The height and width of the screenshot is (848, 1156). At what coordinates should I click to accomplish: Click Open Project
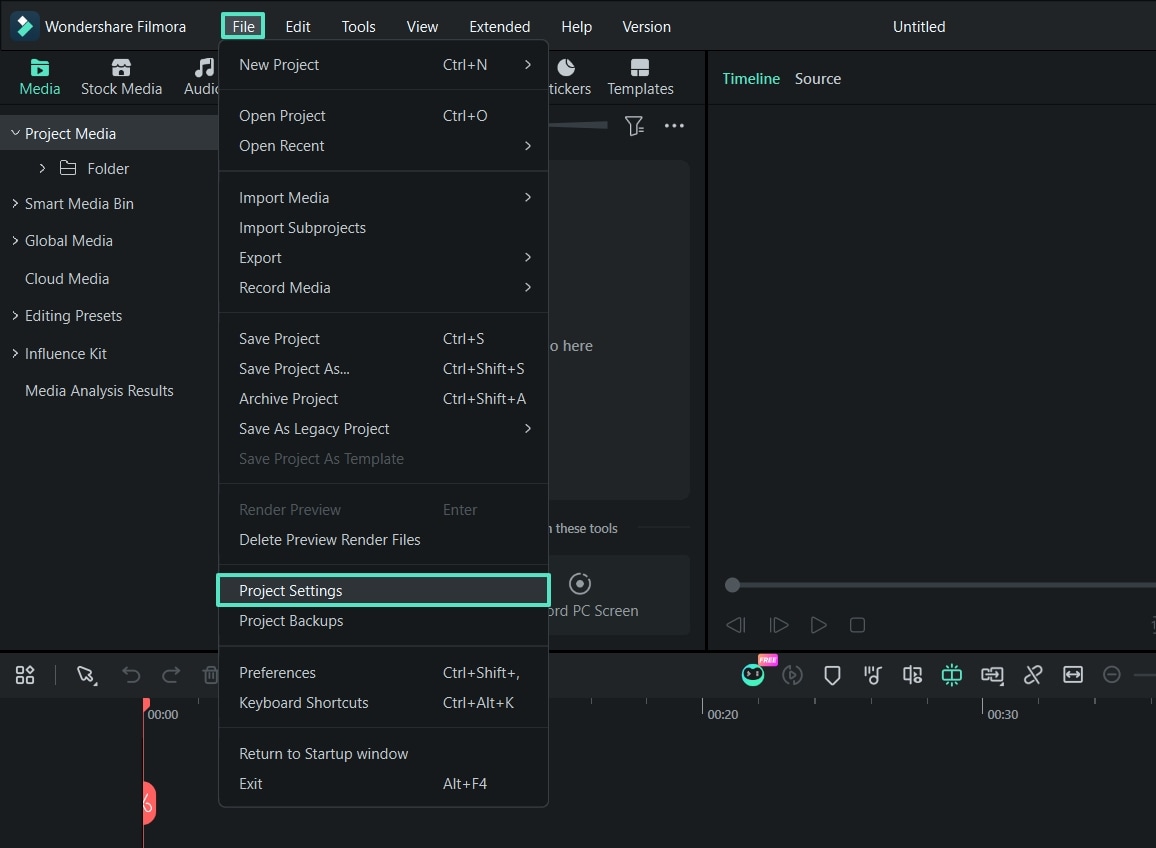coord(383,116)
